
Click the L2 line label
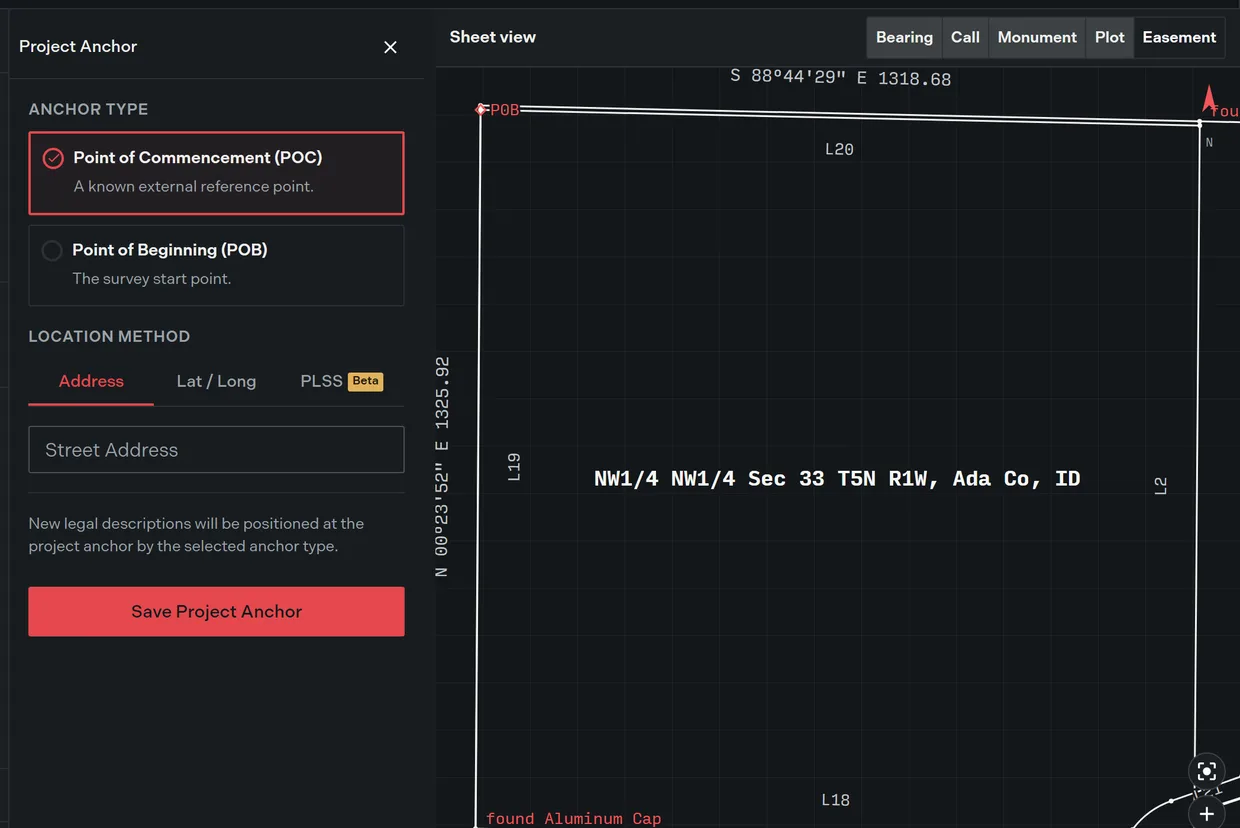tap(1160, 486)
